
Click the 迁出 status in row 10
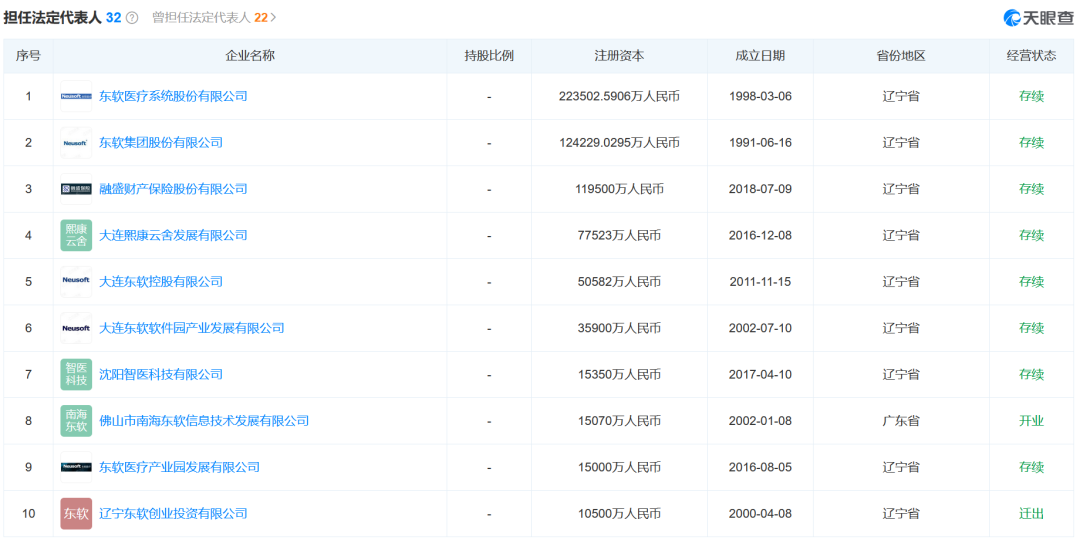click(x=1031, y=513)
